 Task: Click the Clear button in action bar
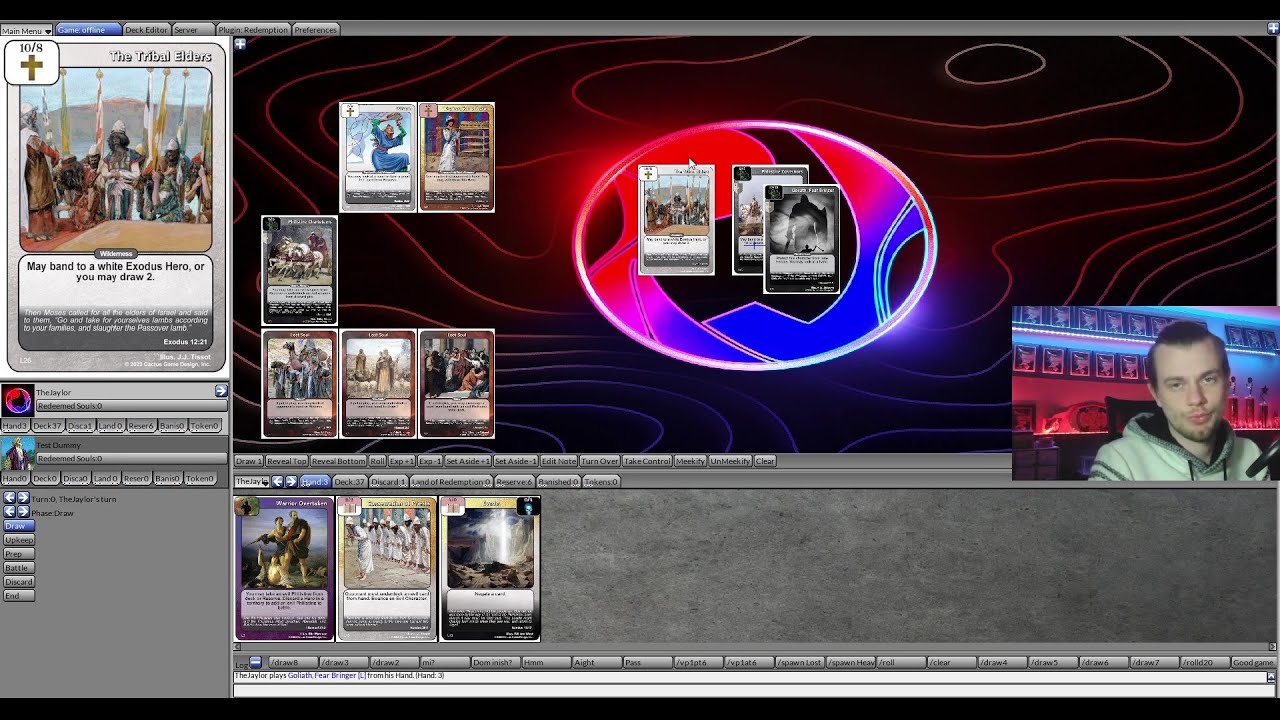[x=765, y=461]
